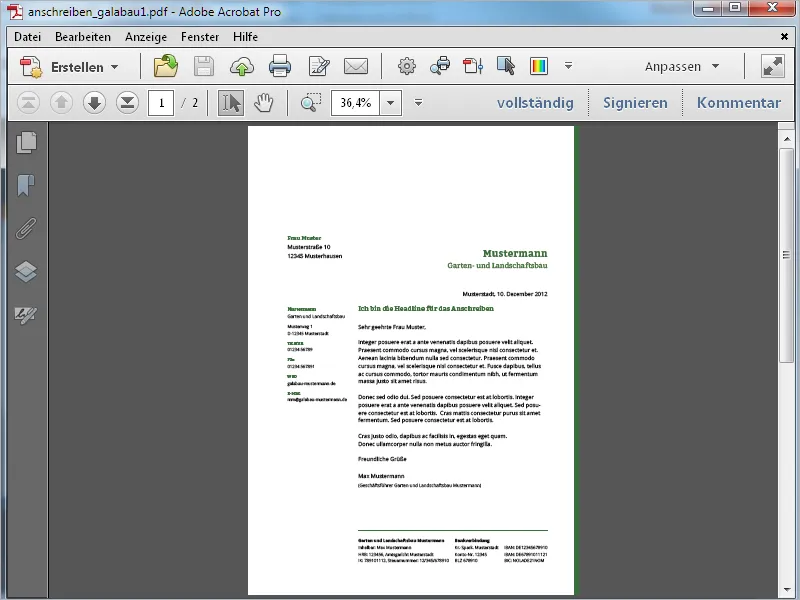Print the document with the printer icon
The width and height of the screenshot is (800, 600).
pyautogui.click(x=280, y=66)
